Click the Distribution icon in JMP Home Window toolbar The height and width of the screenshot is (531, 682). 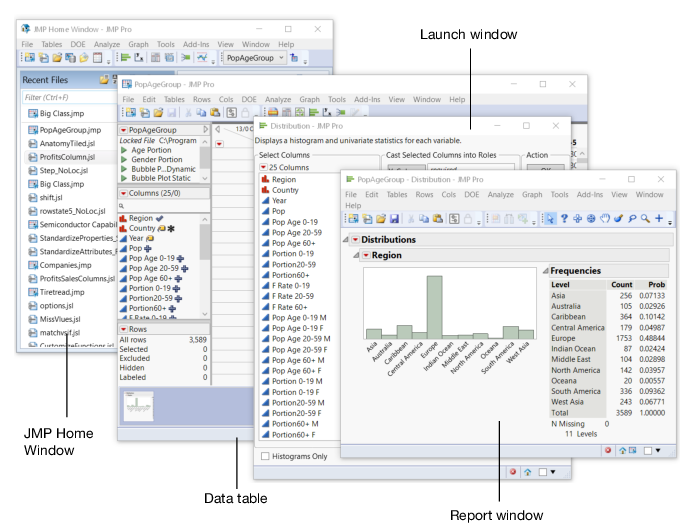pyautogui.click(x=126, y=57)
